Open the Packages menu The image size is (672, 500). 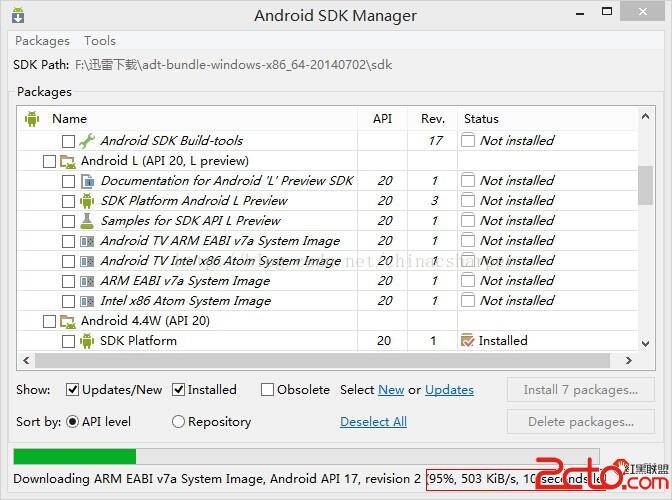(x=42, y=41)
